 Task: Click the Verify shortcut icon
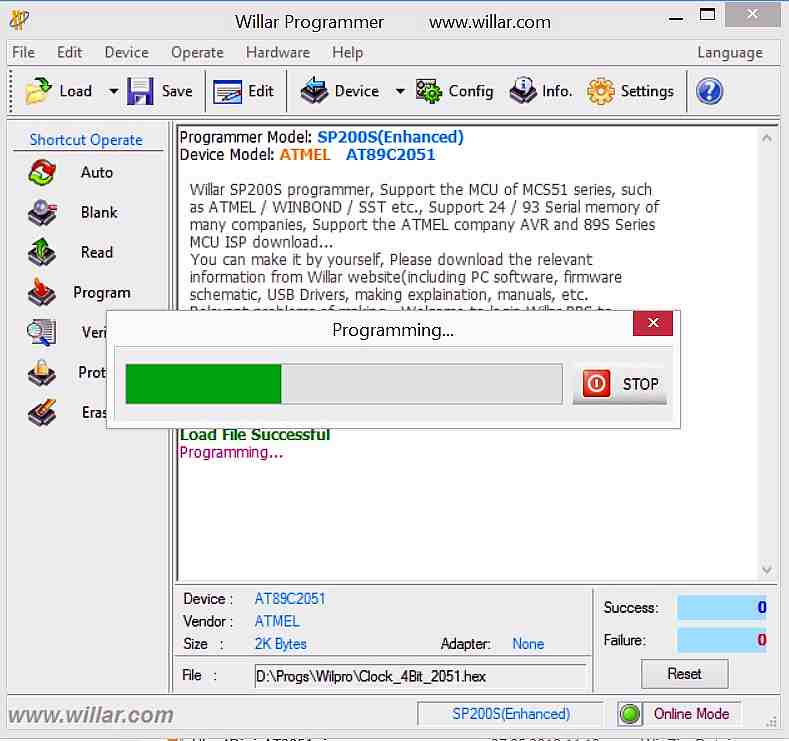coord(41,333)
